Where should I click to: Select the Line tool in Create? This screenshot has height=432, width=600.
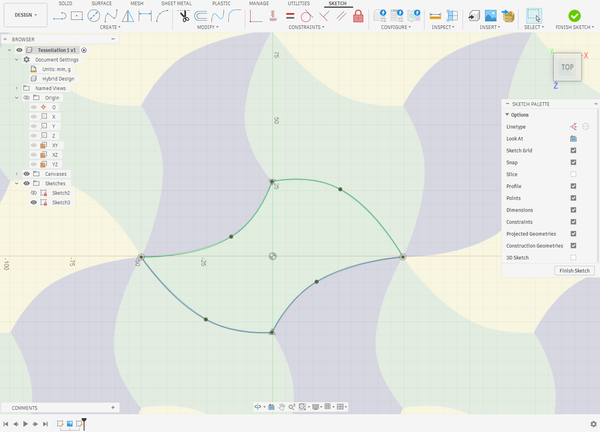pos(60,16)
